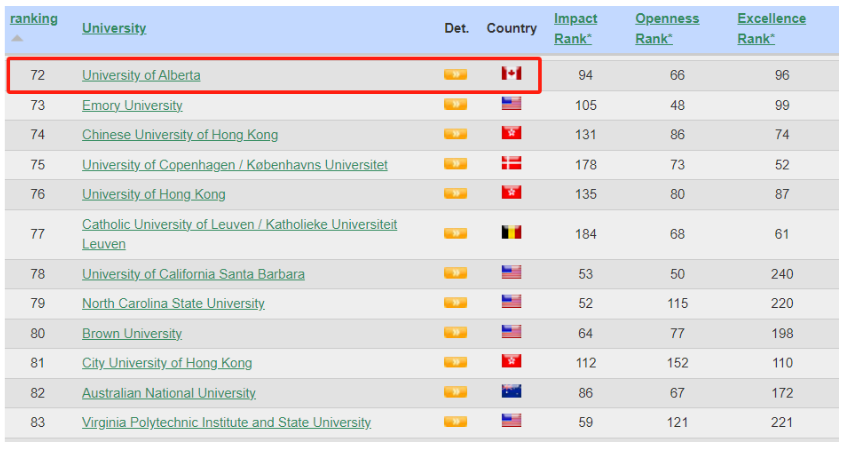
Task: Click US flag in Virginia Polytechnic row
Action: click(x=511, y=420)
